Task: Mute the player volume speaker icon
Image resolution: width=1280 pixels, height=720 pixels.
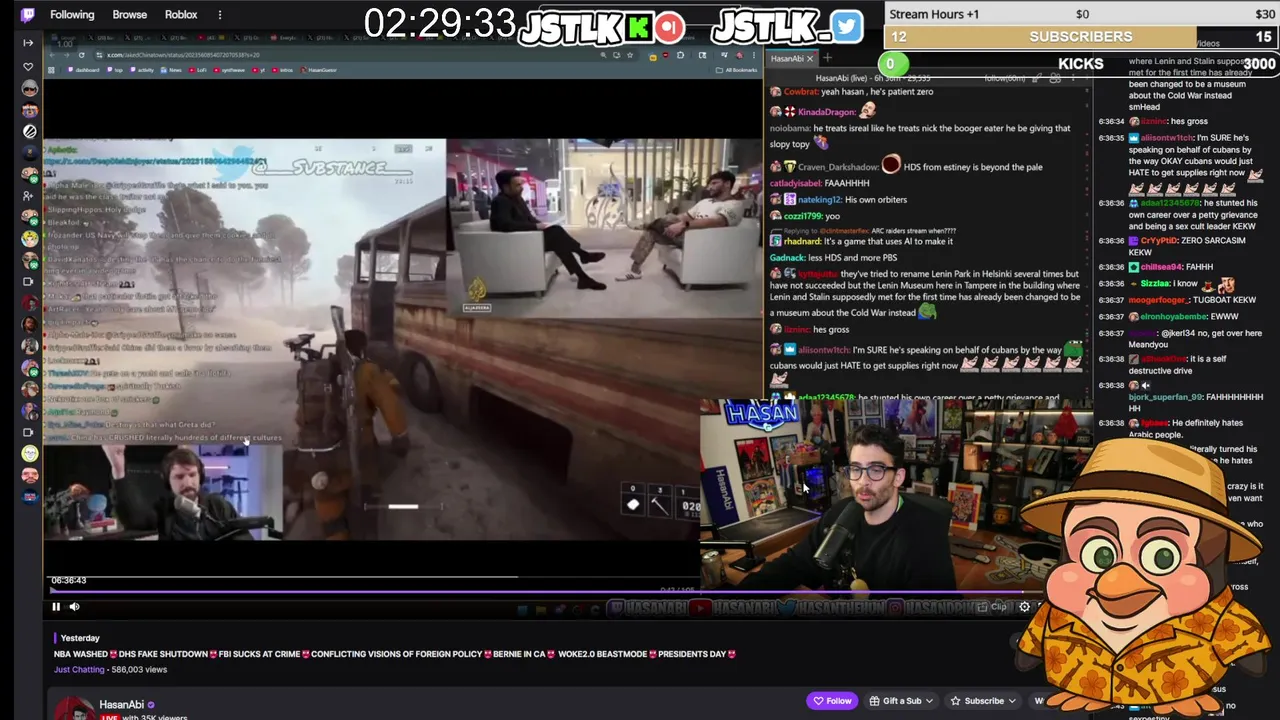Action: pos(74,606)
